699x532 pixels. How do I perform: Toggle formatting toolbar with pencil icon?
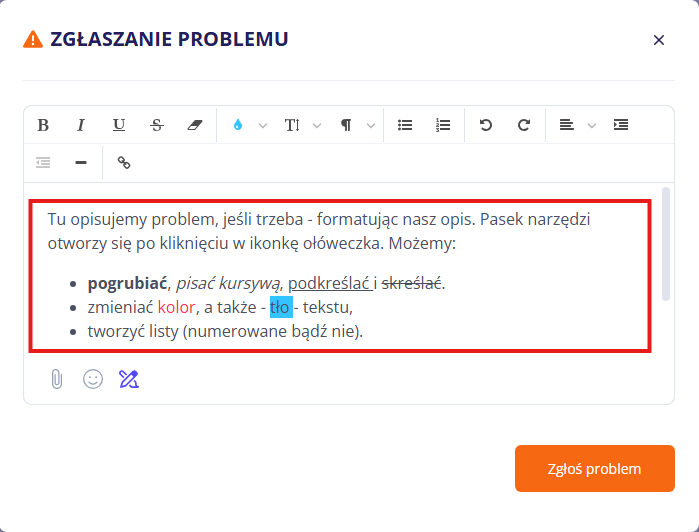(129, 379)
